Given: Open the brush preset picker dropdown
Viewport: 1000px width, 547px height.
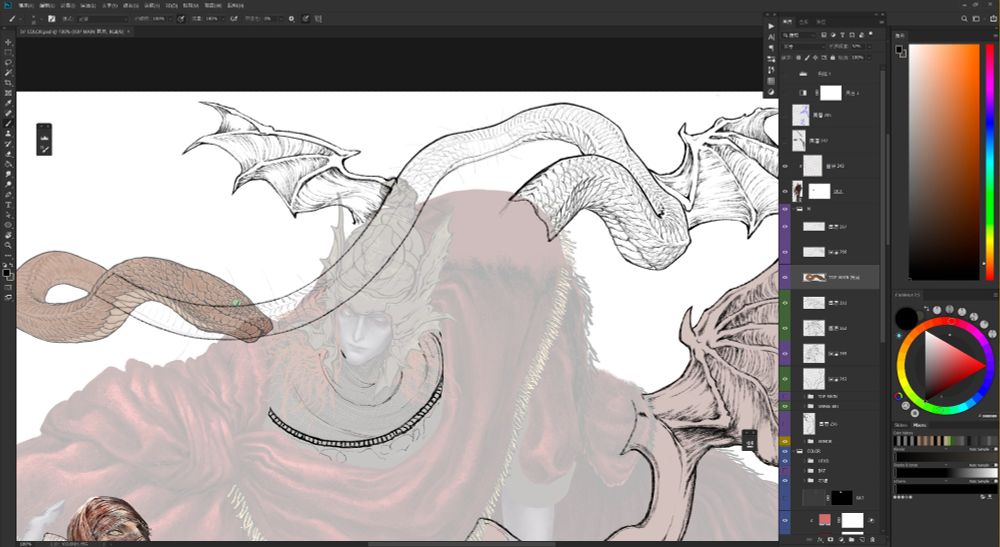Looking at the screenshot, I should pyautogui.click(x=42, y=19).
